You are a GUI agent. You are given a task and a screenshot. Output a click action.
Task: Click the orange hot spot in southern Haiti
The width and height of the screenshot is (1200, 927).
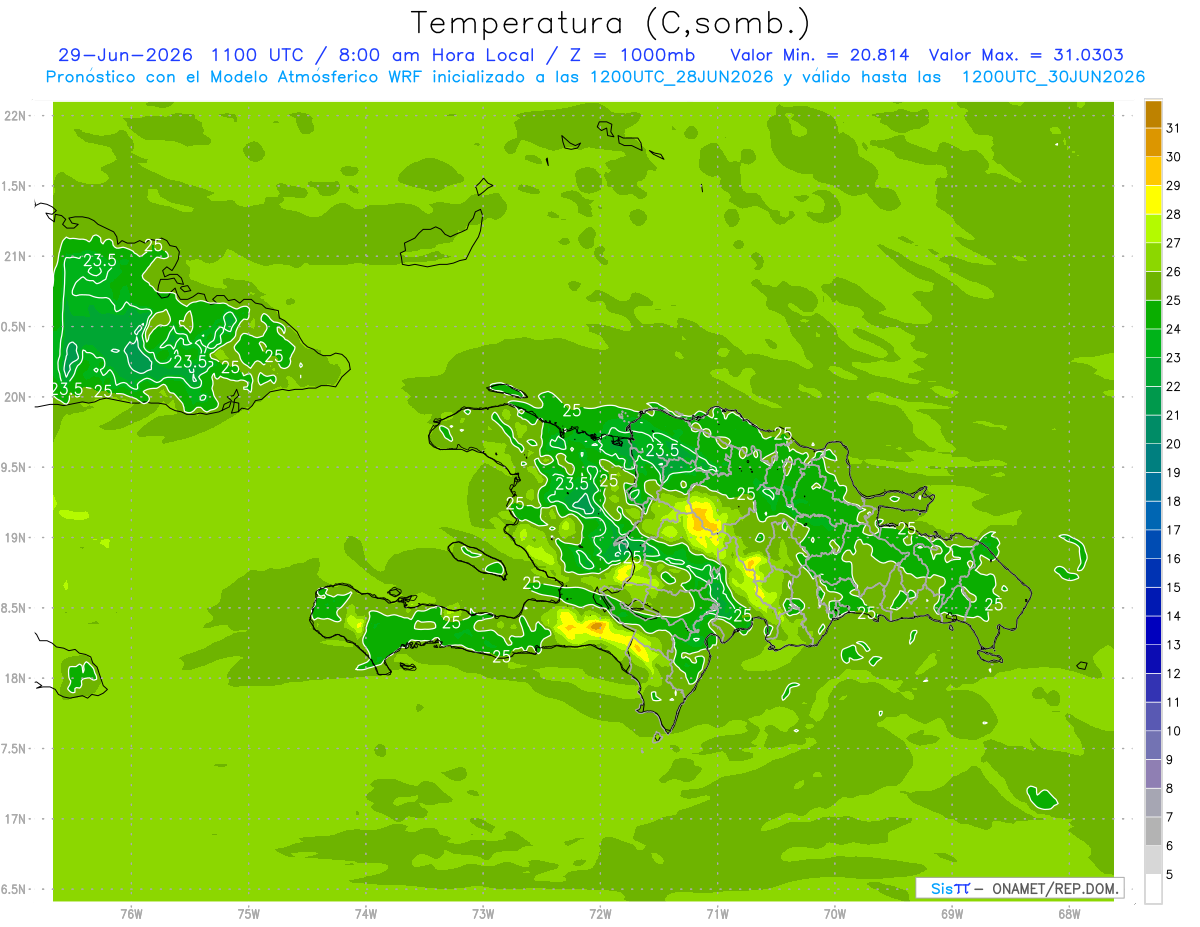(597, 626)
